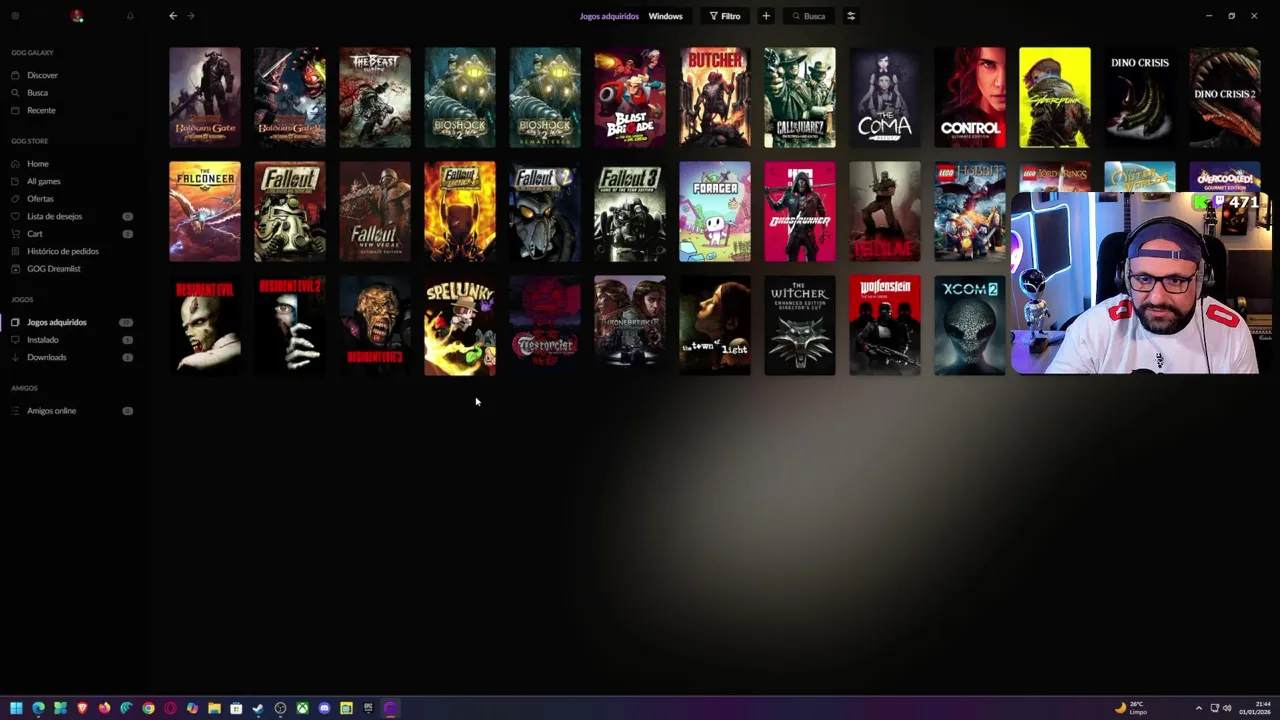Open Downloads in the sidebar
1280x720 pixels.
(x=46, y=357)
